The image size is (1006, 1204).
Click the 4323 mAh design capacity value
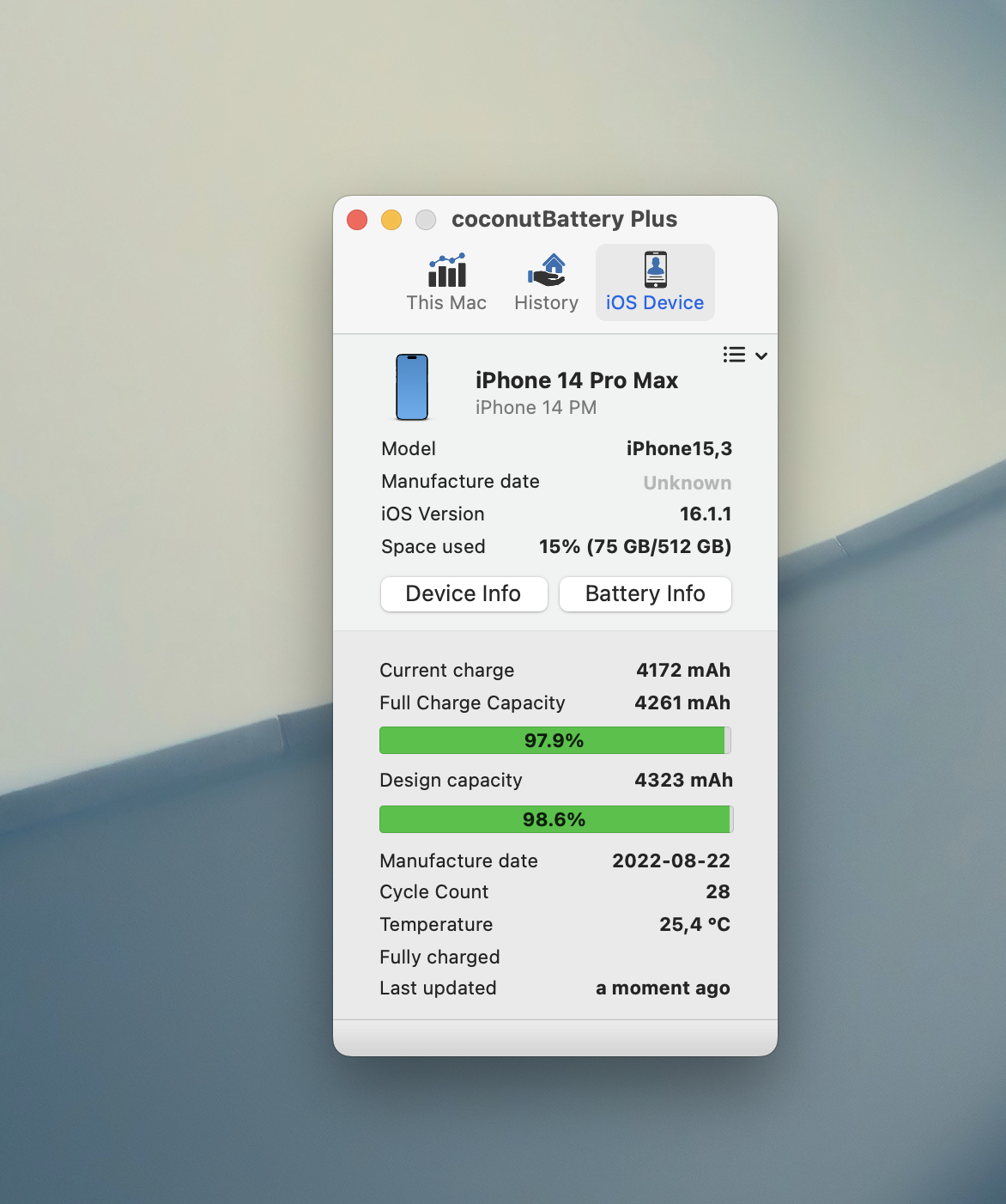(683, 780)
